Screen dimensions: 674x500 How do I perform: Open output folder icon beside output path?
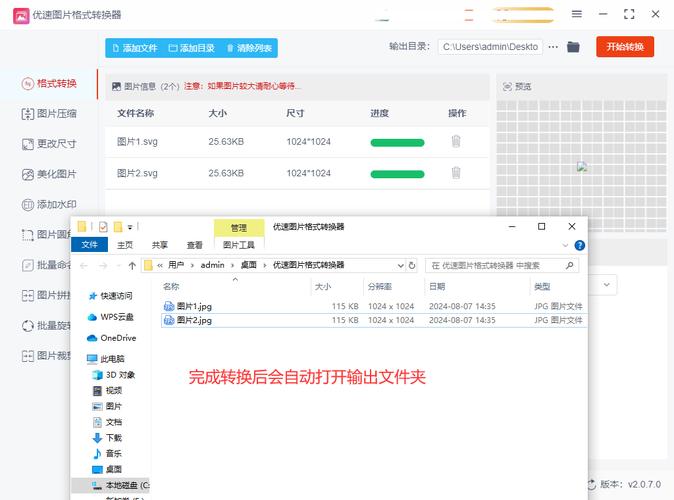(x=573, y=46)
